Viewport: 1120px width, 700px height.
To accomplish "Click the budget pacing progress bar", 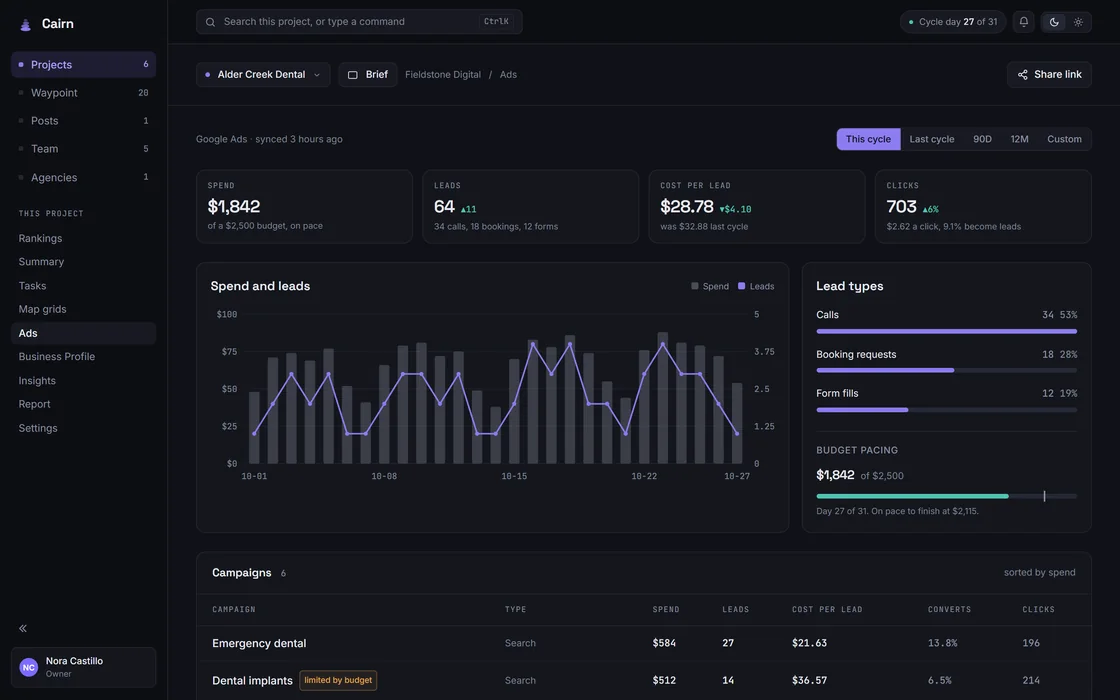I will tap(946, 496).
